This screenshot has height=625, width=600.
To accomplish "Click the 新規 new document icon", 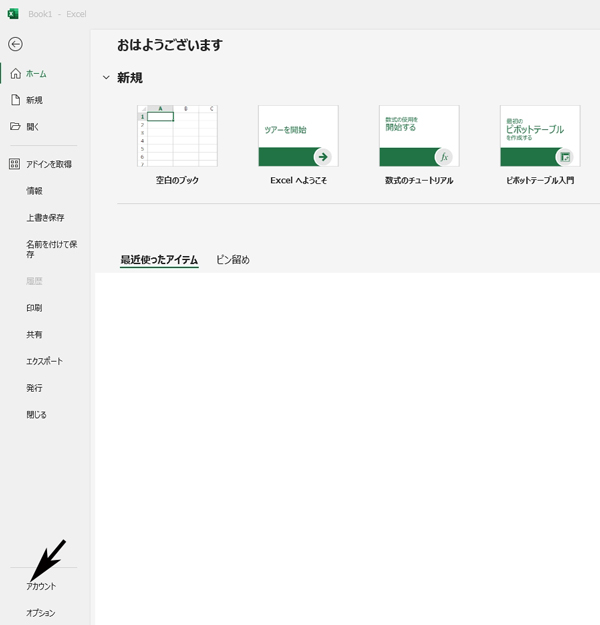I will (x=15, y=100).
